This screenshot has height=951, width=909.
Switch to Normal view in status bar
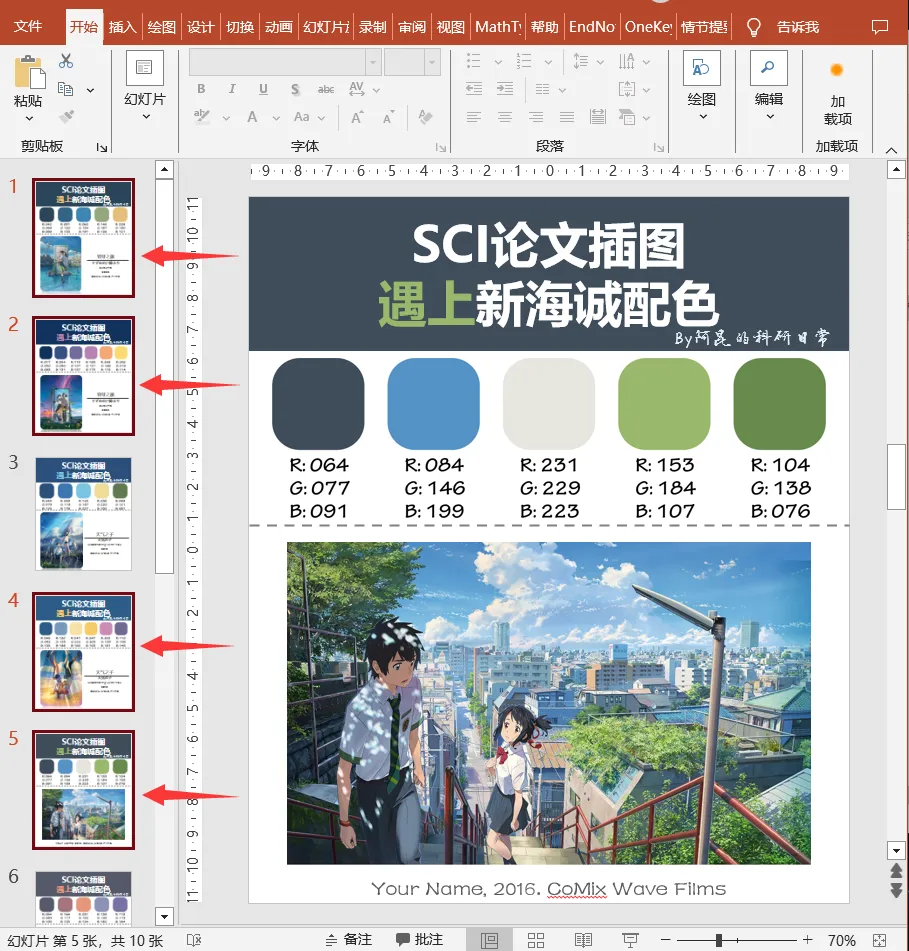click(489, 940)
